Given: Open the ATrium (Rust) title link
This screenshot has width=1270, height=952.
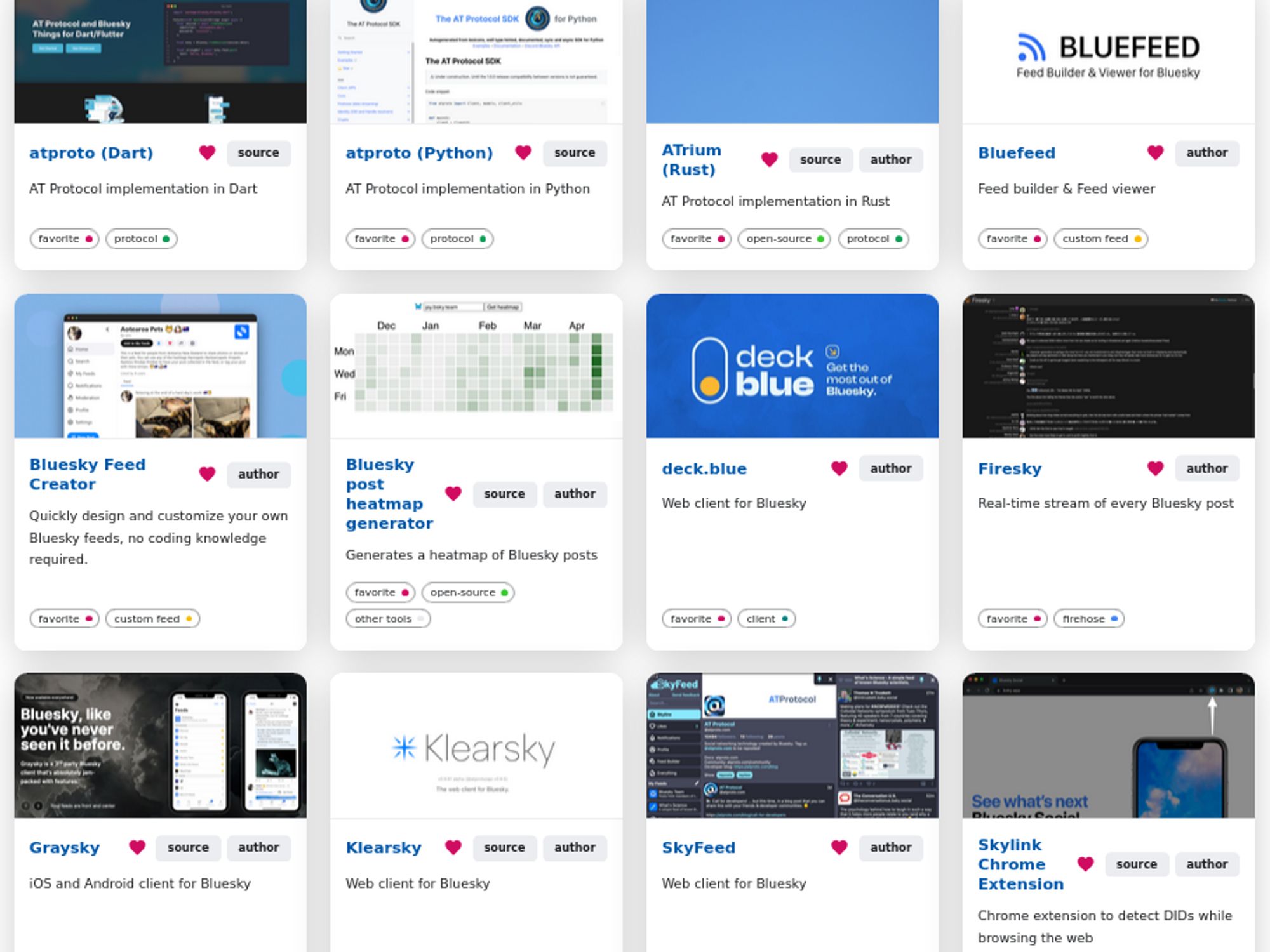Looking at the screenshot, I should [x=692, y=160].
